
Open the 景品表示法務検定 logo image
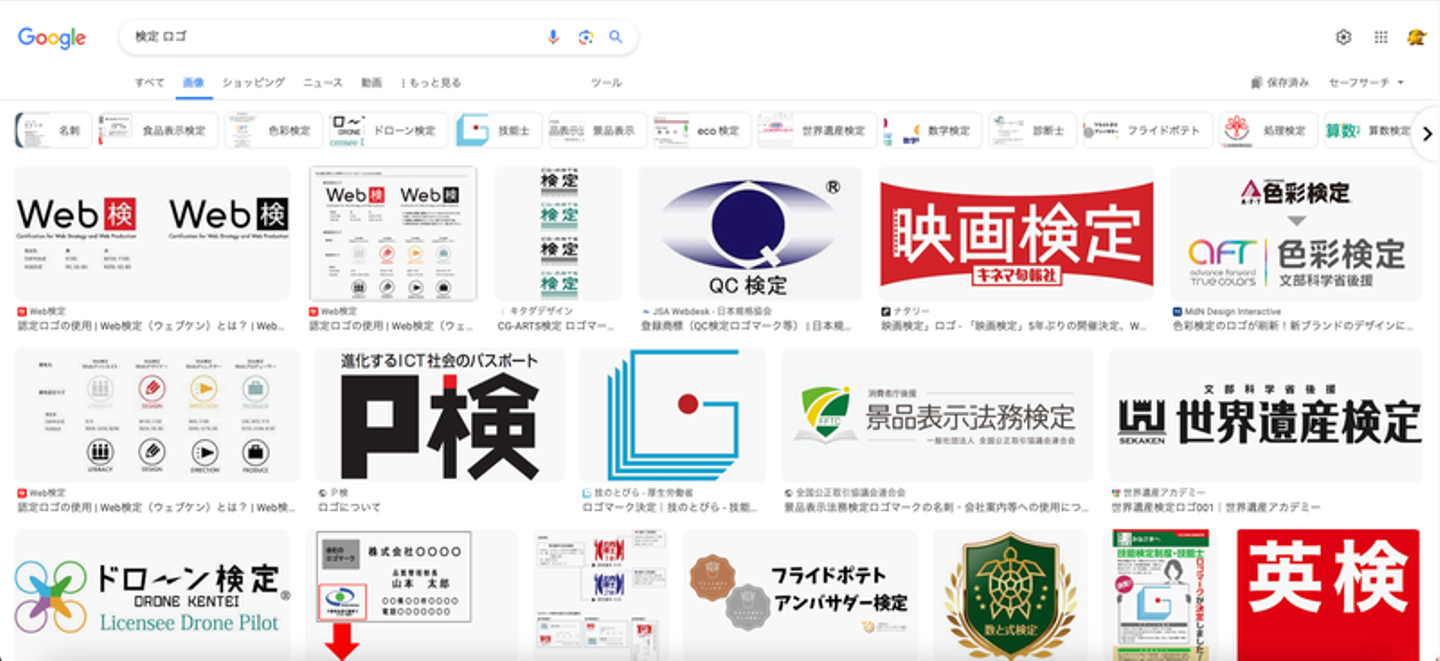click(x=937, y=415)
